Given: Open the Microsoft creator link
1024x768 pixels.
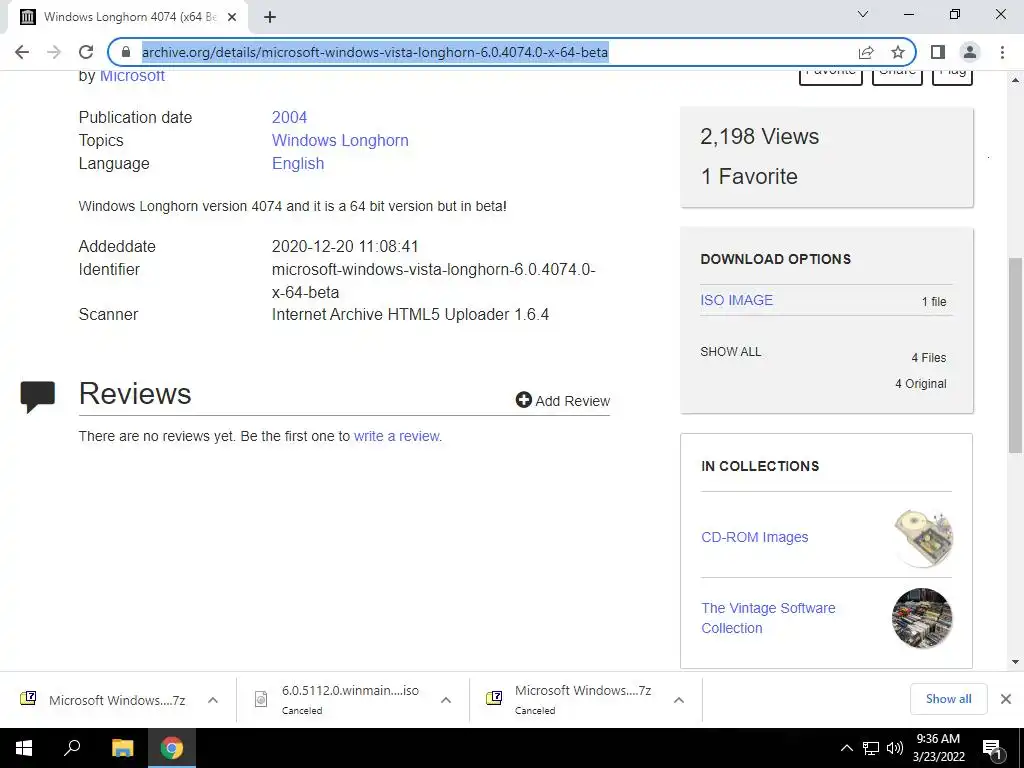Looking at the screenshot, I should coord(132,76).
